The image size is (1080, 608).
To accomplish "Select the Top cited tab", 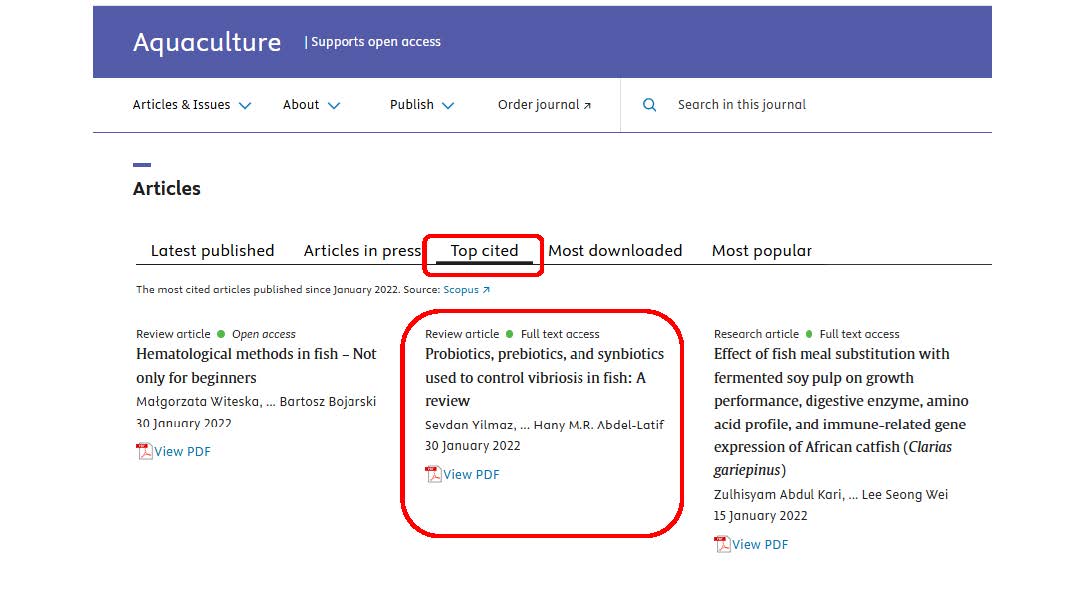I will pos(484,251).
